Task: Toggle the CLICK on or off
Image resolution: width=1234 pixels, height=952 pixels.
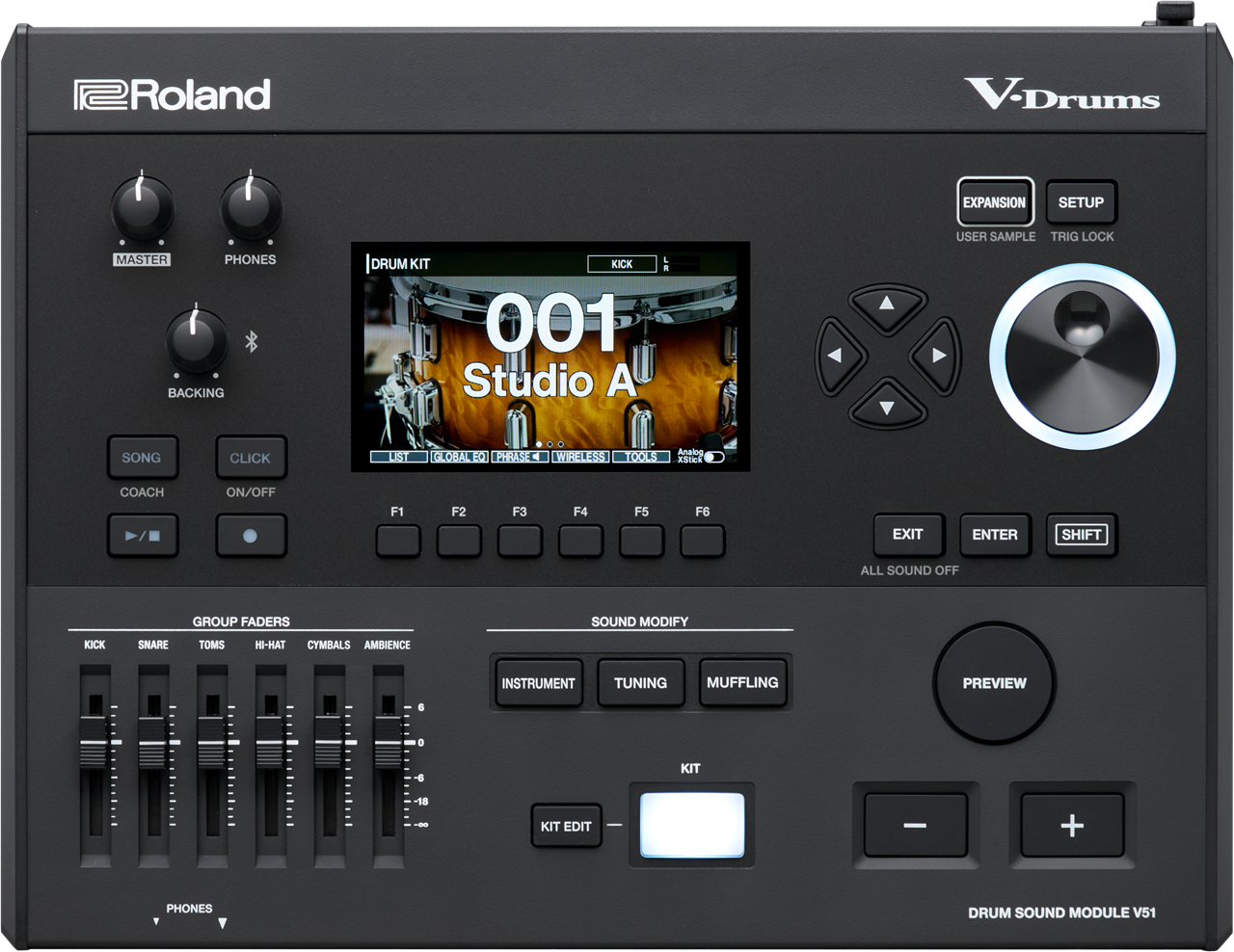Action: point(251,457)
